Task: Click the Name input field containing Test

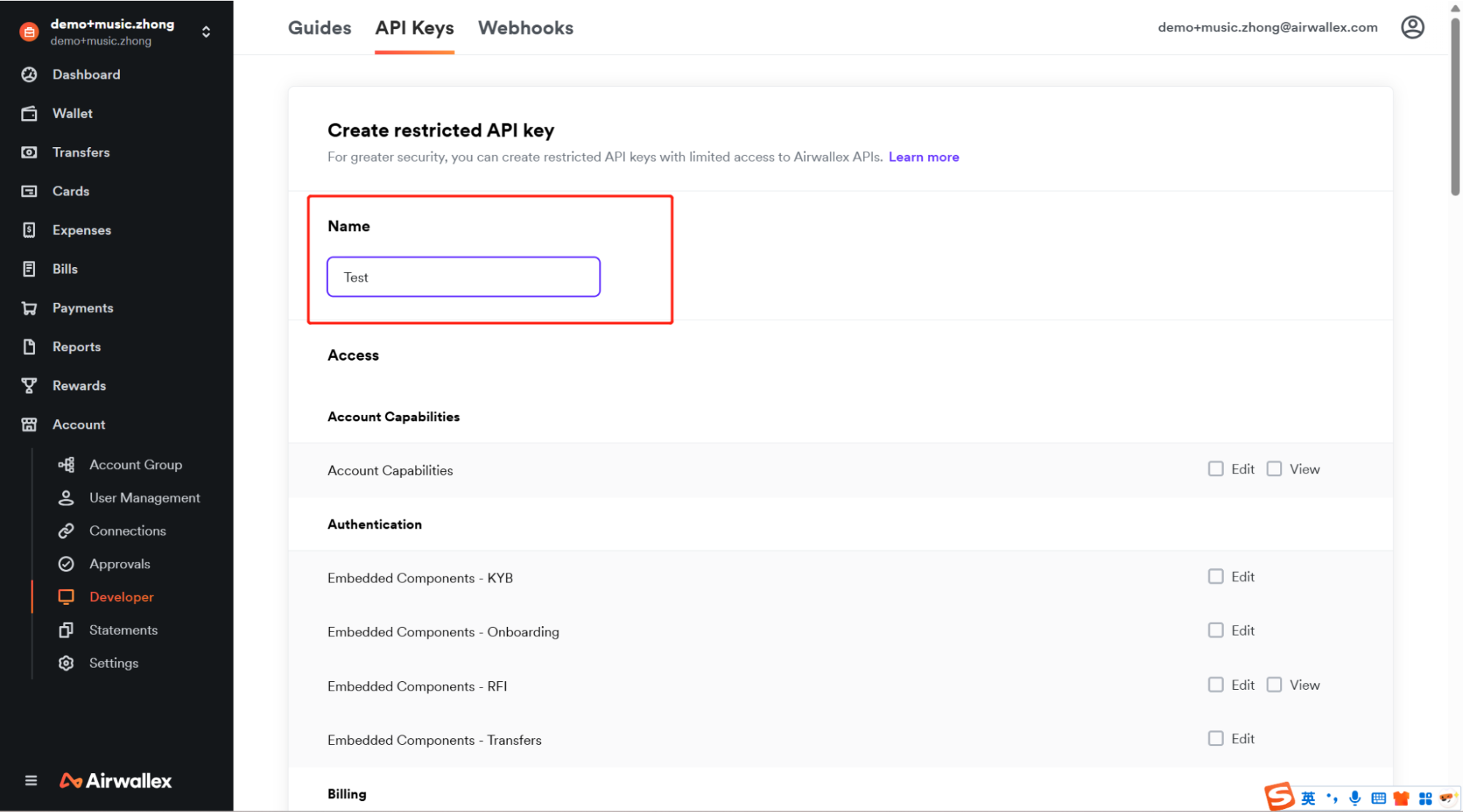Action: 463,277
